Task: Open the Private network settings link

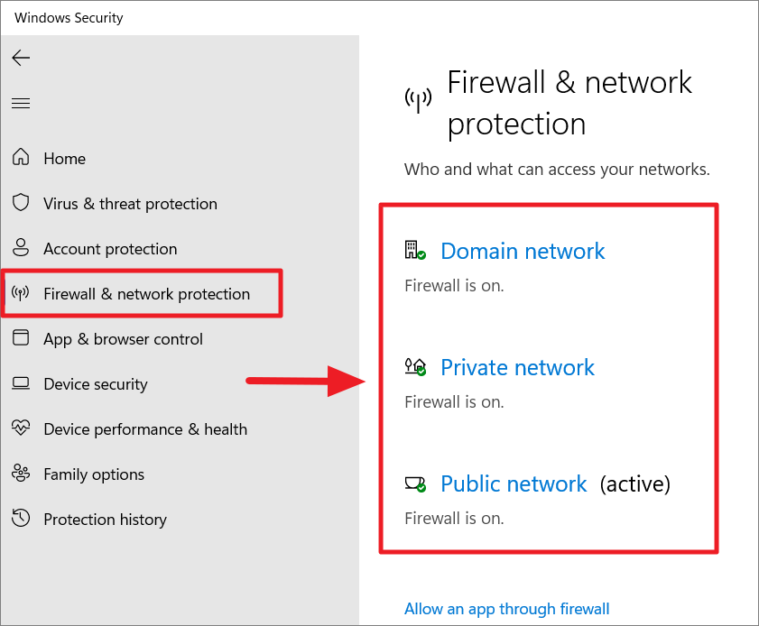Action: point(517,367)
